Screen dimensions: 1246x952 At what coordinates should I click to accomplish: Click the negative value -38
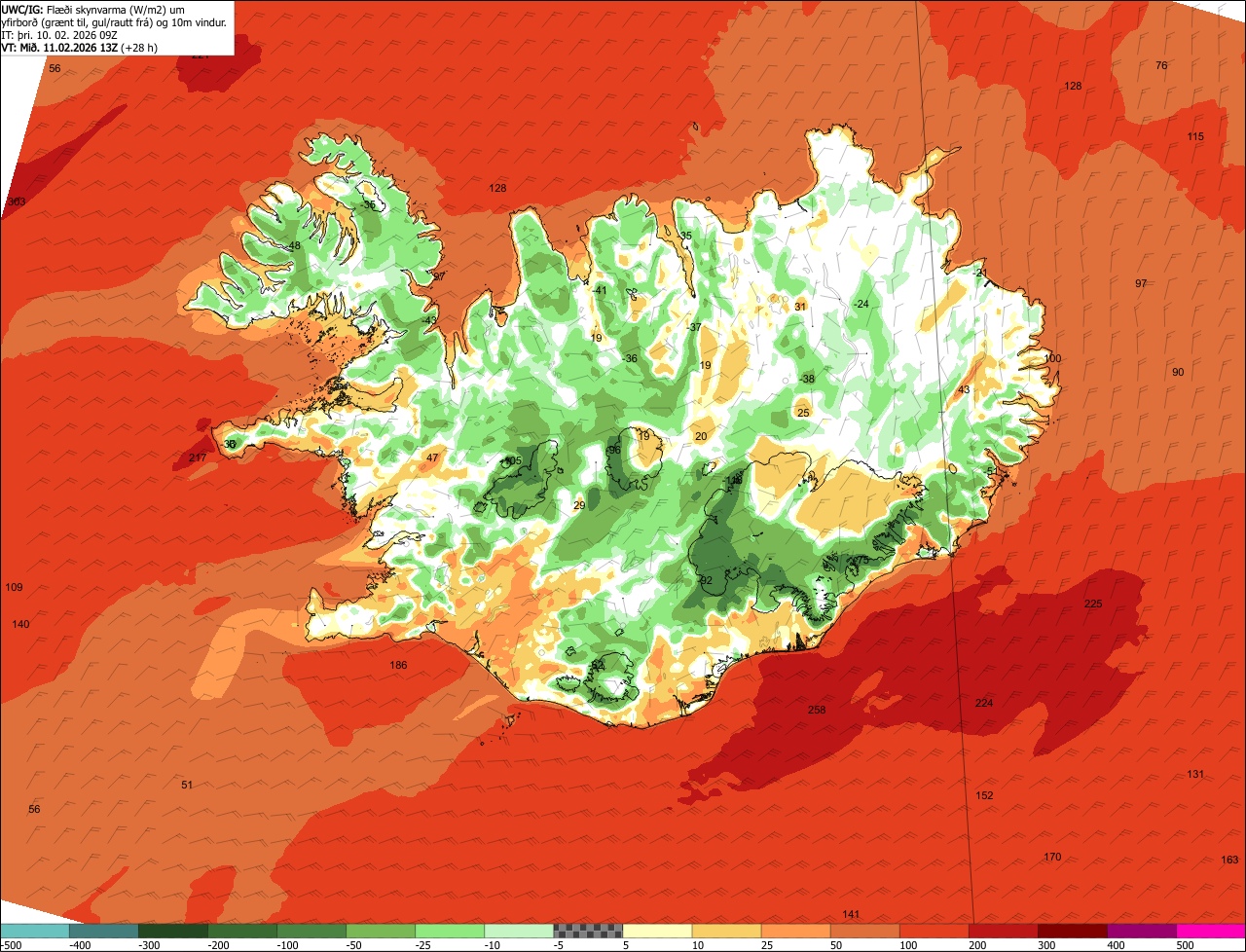[807, 380]
